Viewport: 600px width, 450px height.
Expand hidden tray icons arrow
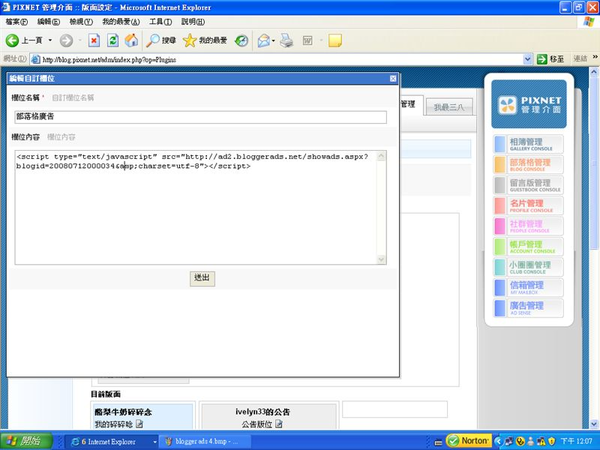[x=498, y=442]
